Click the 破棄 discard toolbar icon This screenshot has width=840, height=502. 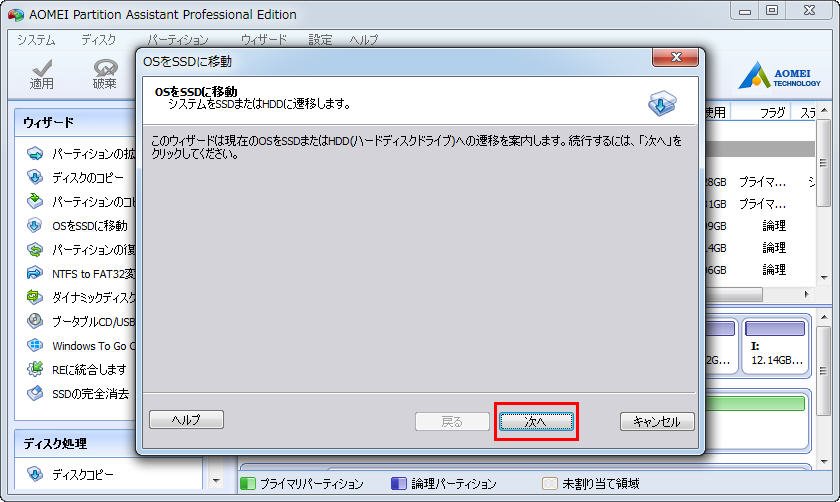point(105,68)
